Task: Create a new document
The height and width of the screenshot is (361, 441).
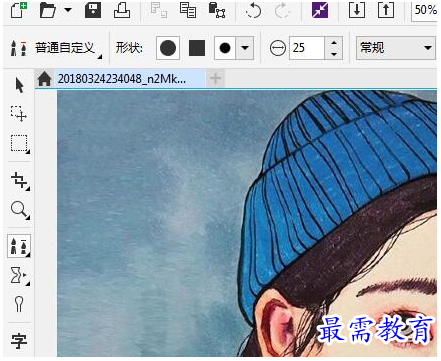Action: point(19,10)
